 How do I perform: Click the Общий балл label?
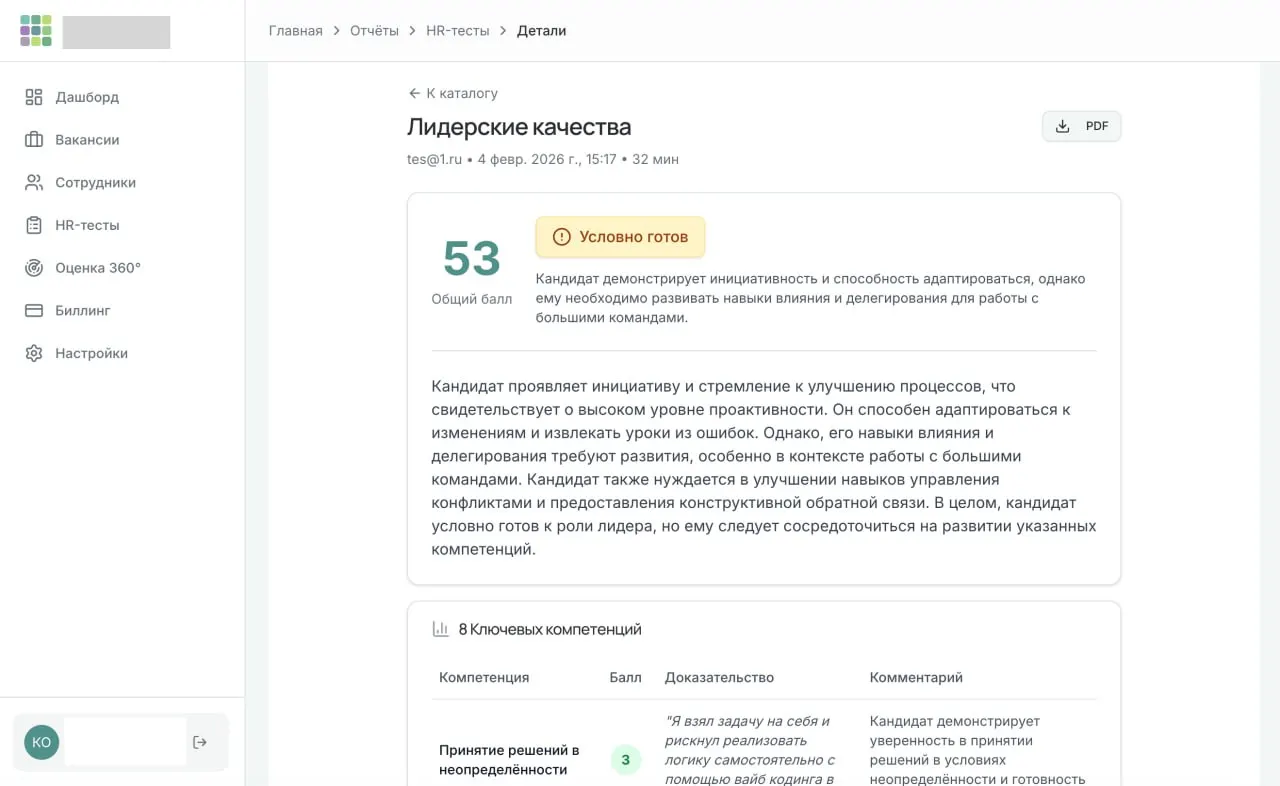(x=472, y=299)
